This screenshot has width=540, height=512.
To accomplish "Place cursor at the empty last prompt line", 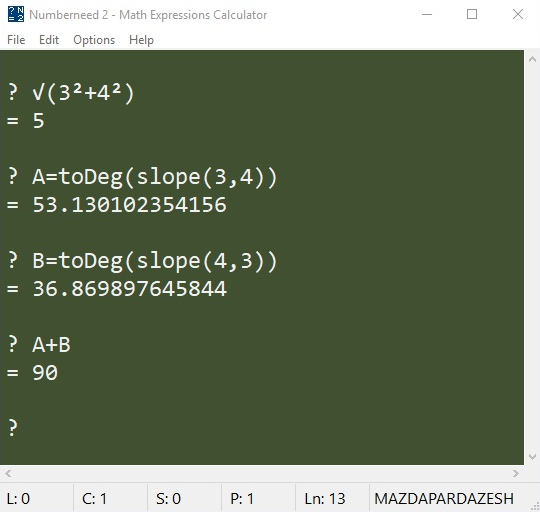I will [x=262, y=428].
